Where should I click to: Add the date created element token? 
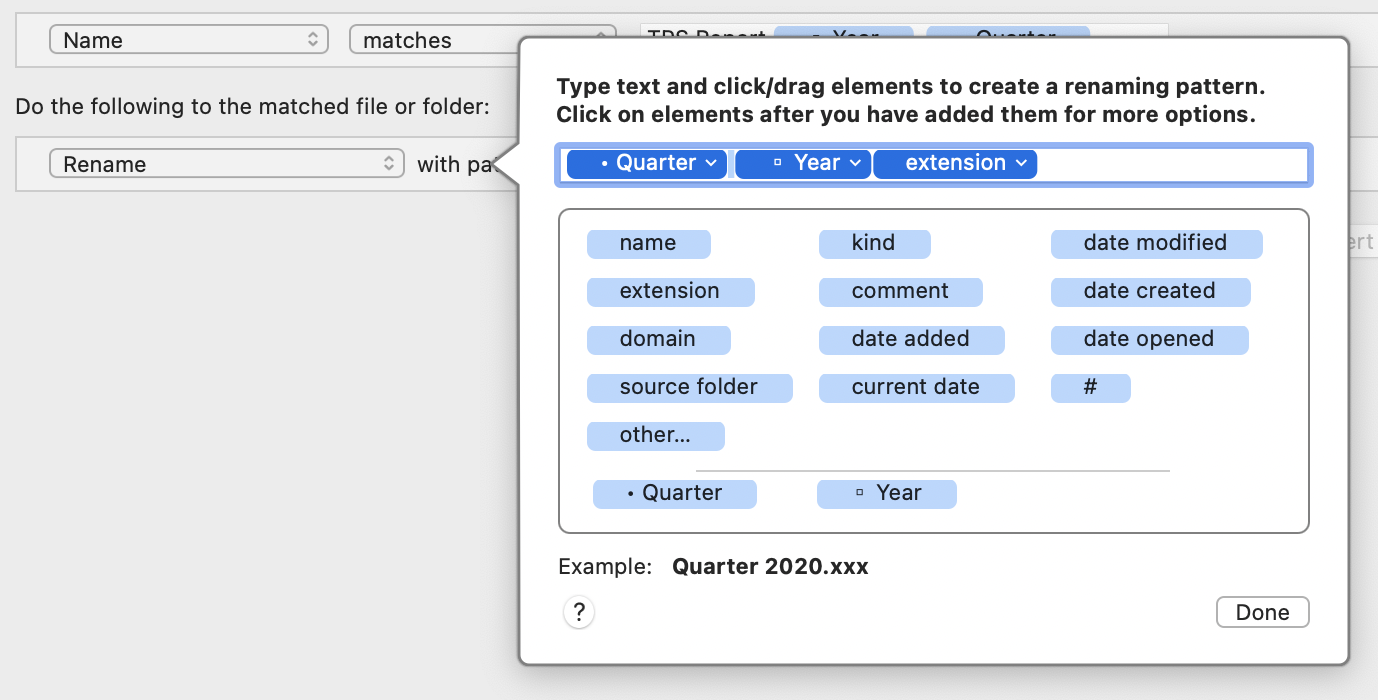pos(1150,291)
